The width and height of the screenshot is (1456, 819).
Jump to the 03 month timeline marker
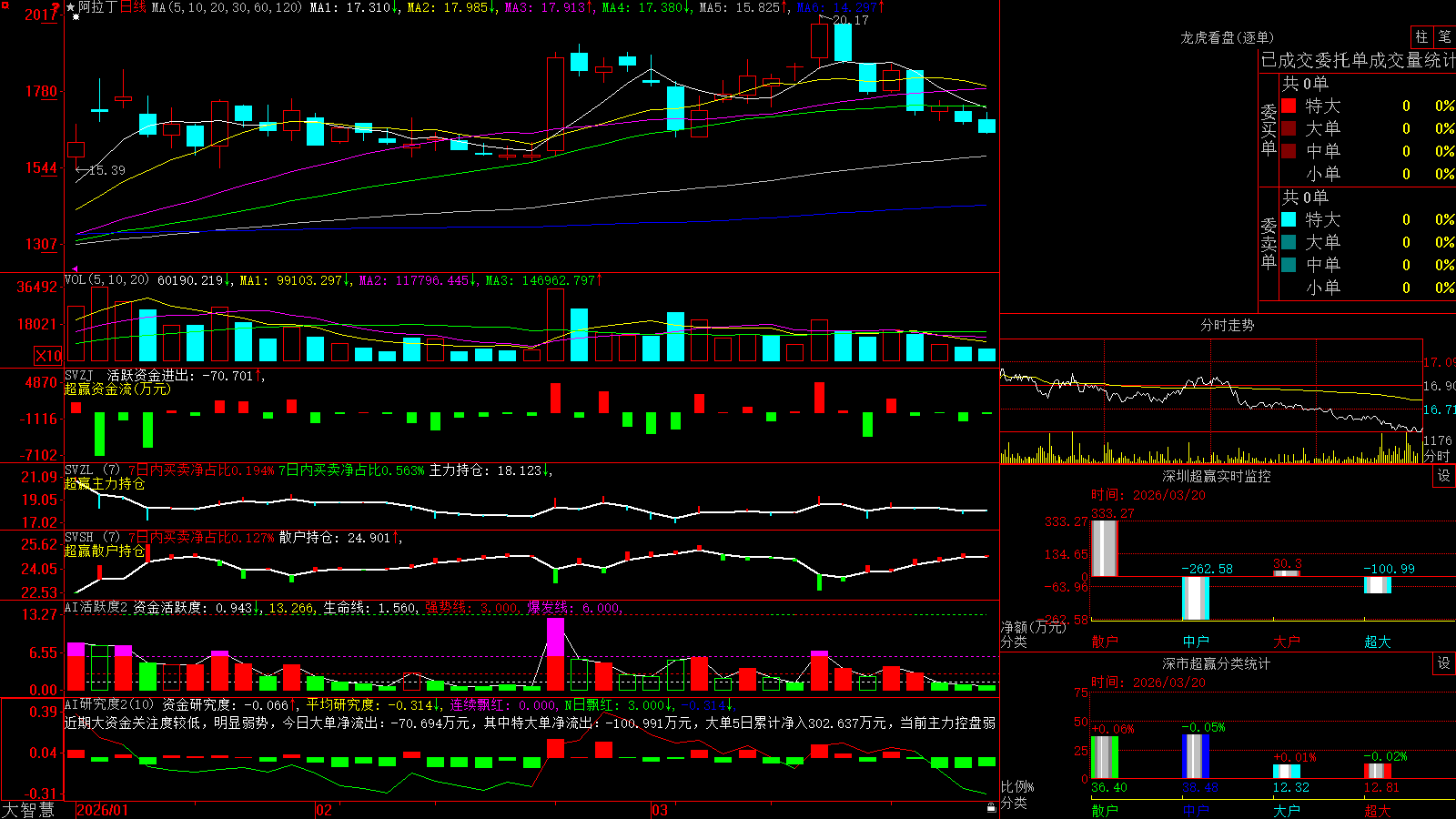[x=660, y=810]
